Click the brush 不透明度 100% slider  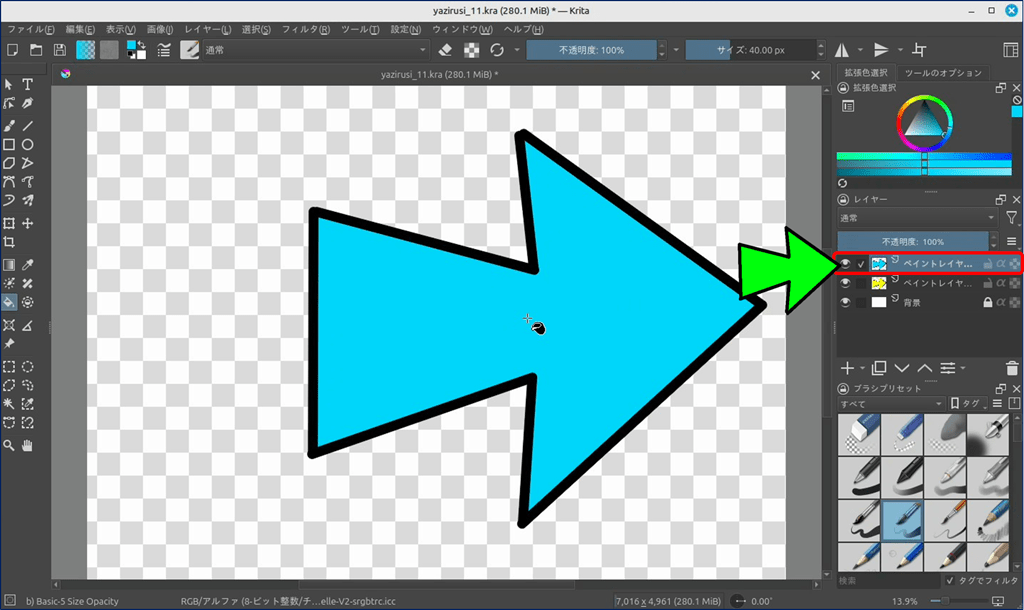(x=591, y=50)
